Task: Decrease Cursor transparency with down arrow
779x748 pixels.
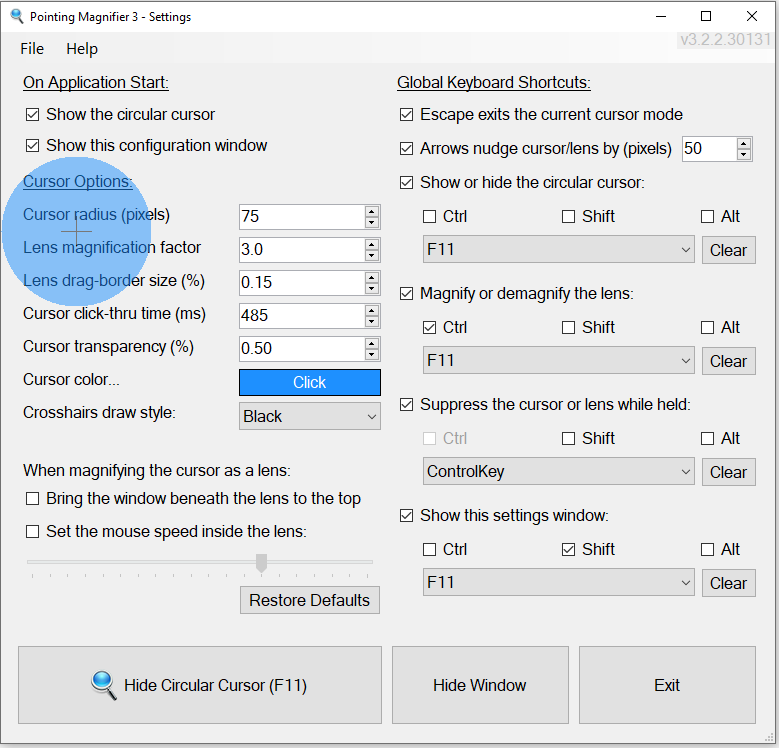Action: click(372, 355)
